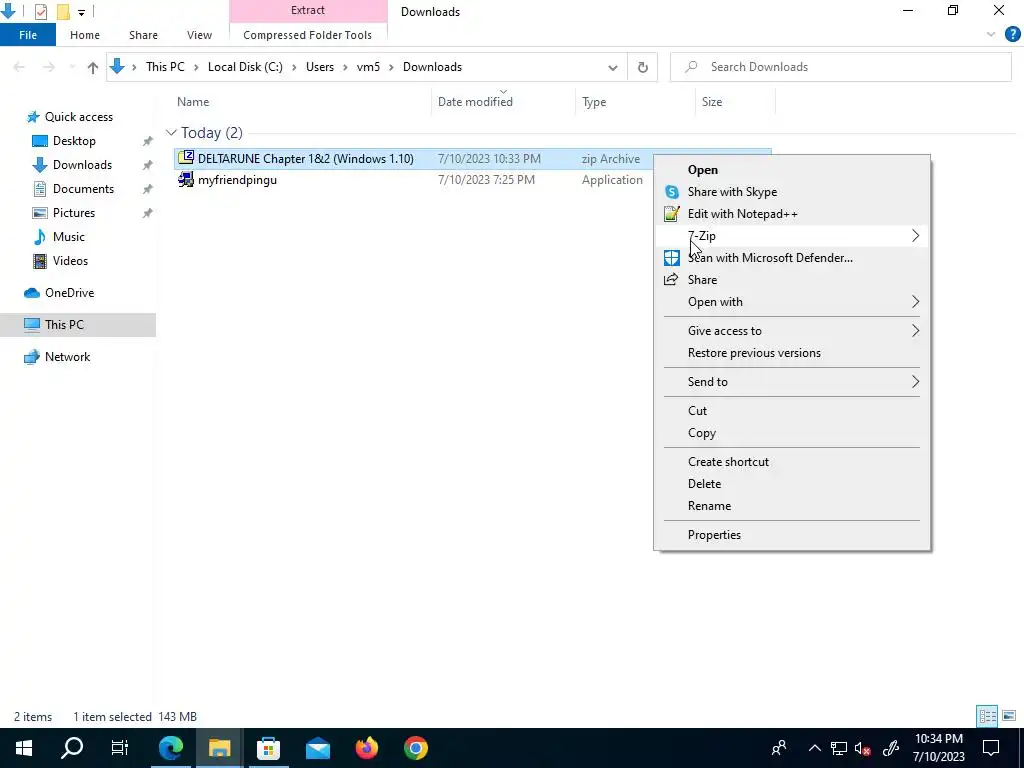The width and height of the screenshot is (1024, 768).
Task: Switch to the View ribbon tab
Action: (199, 35)
